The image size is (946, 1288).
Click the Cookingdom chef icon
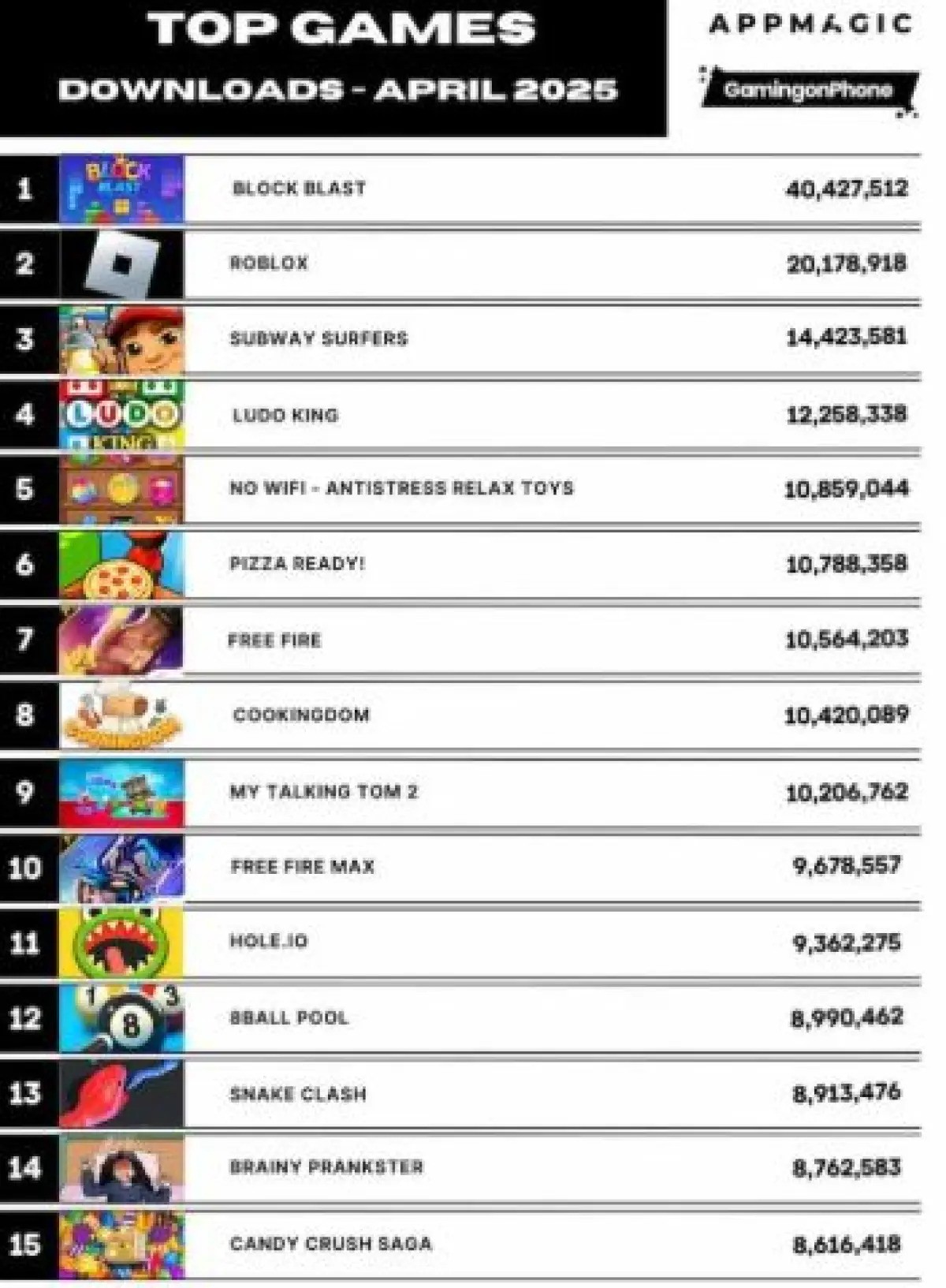(121, 715)
